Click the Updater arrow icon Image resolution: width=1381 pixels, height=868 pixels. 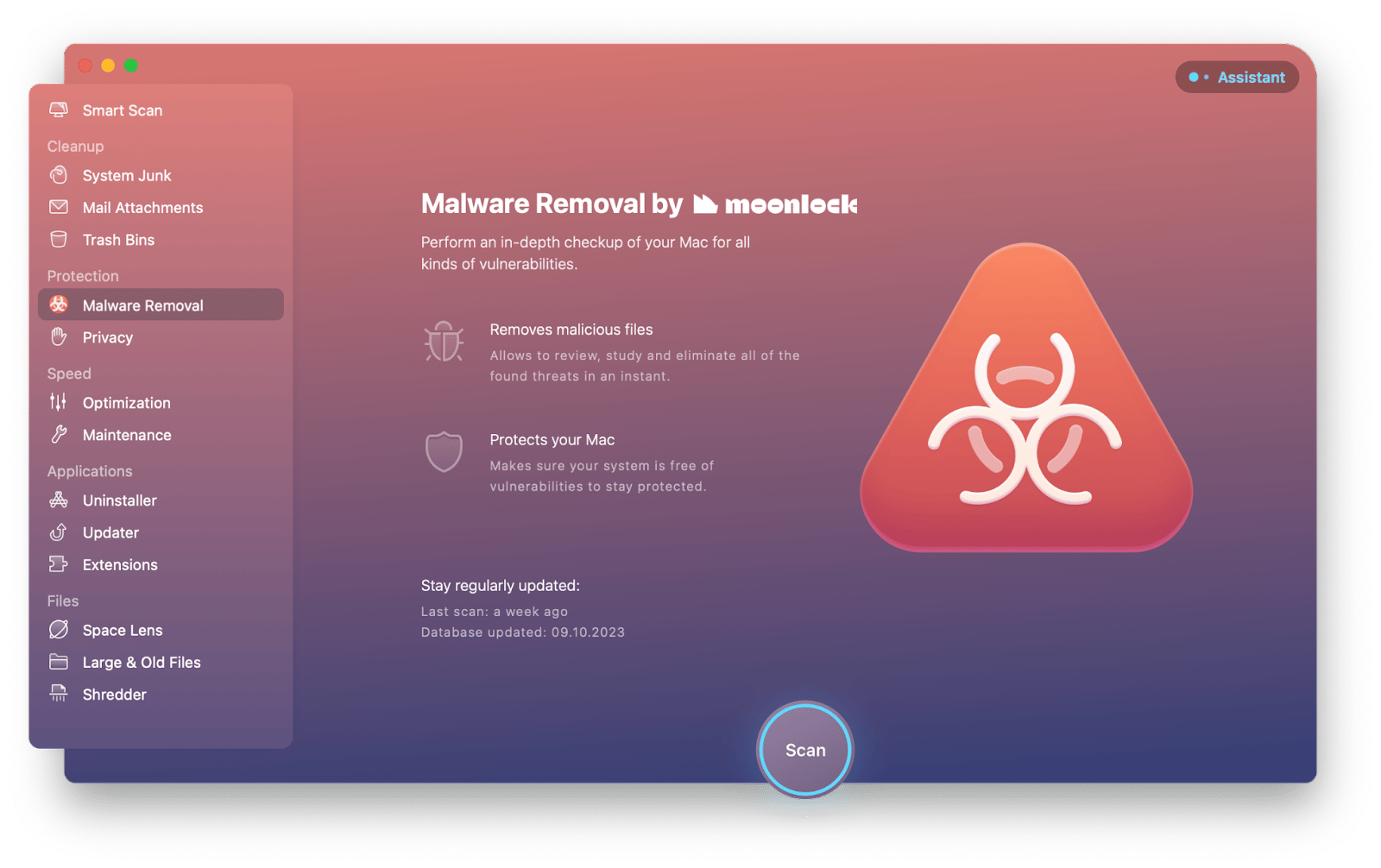59,531
